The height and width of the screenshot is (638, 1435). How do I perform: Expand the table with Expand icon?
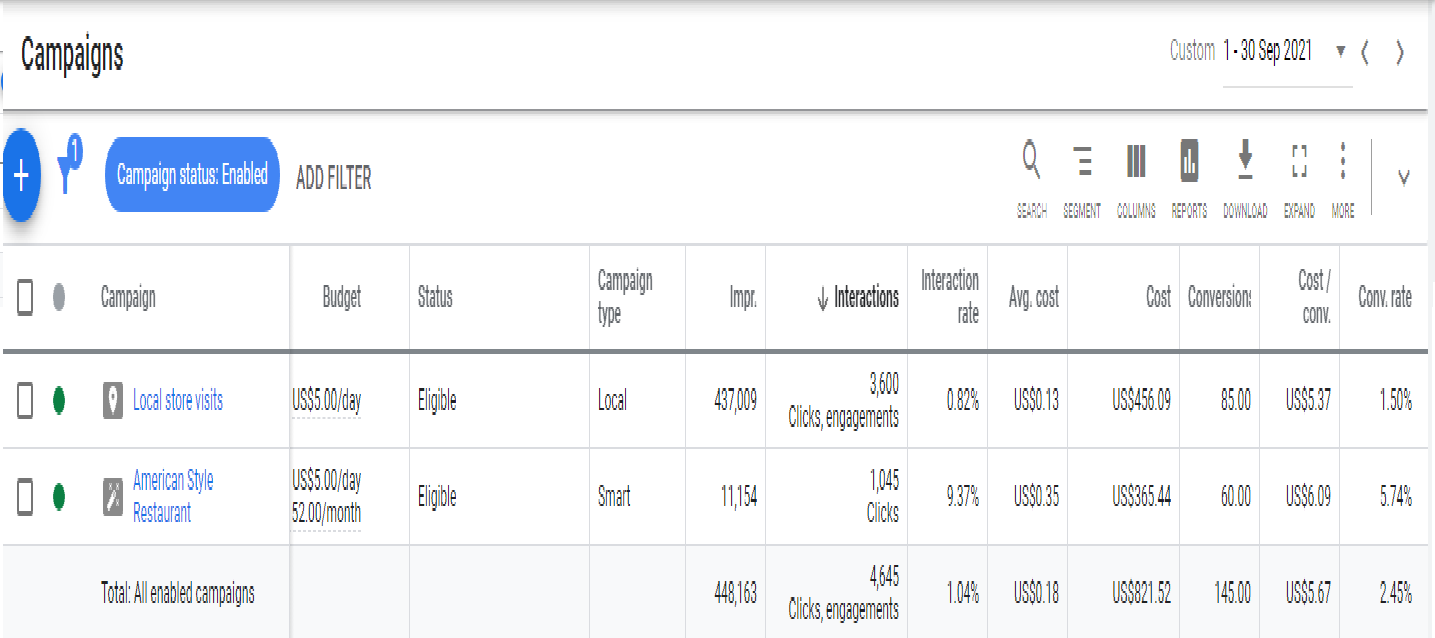point(1299,161)
